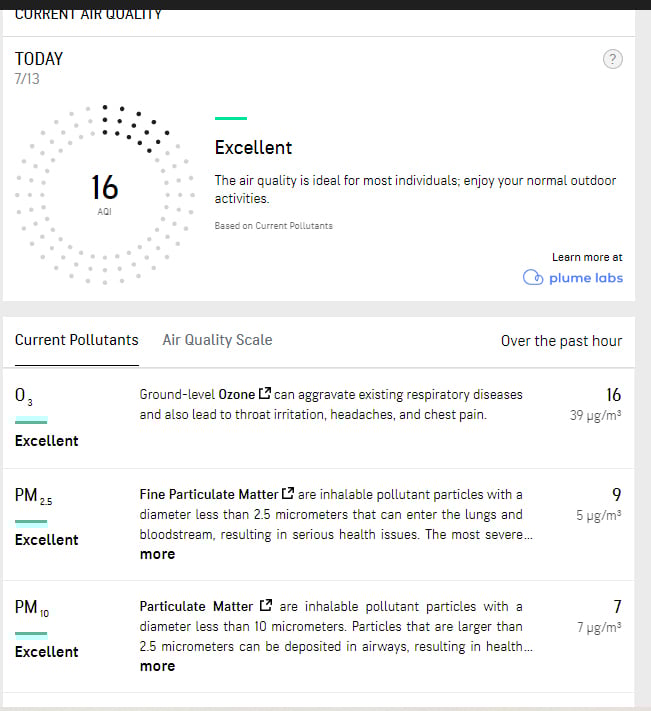The height and width of the screenshot is (711, 651).
Task: Open the Ozone link
Action: [x=237, y=394]
